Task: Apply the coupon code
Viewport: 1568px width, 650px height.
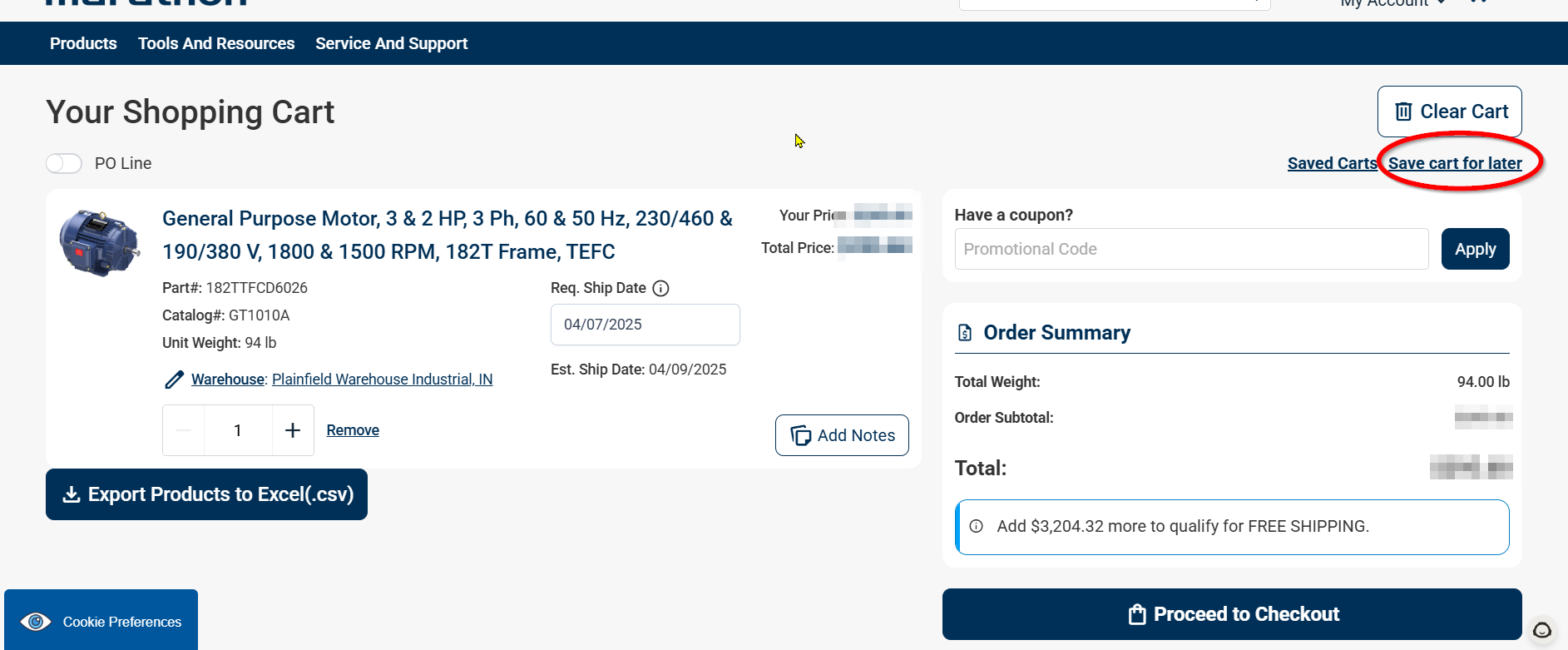Action: (x=1475, y=249)
